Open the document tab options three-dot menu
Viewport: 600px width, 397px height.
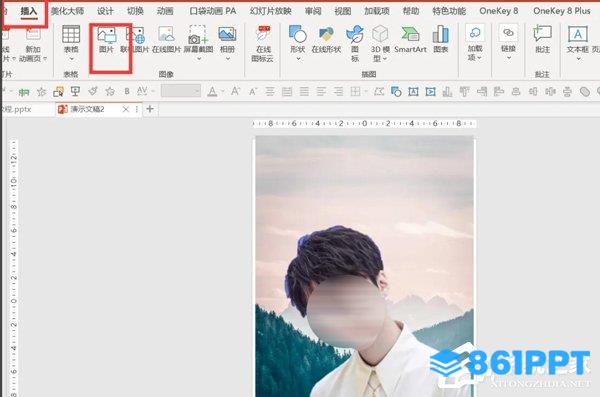click(137, 109)
